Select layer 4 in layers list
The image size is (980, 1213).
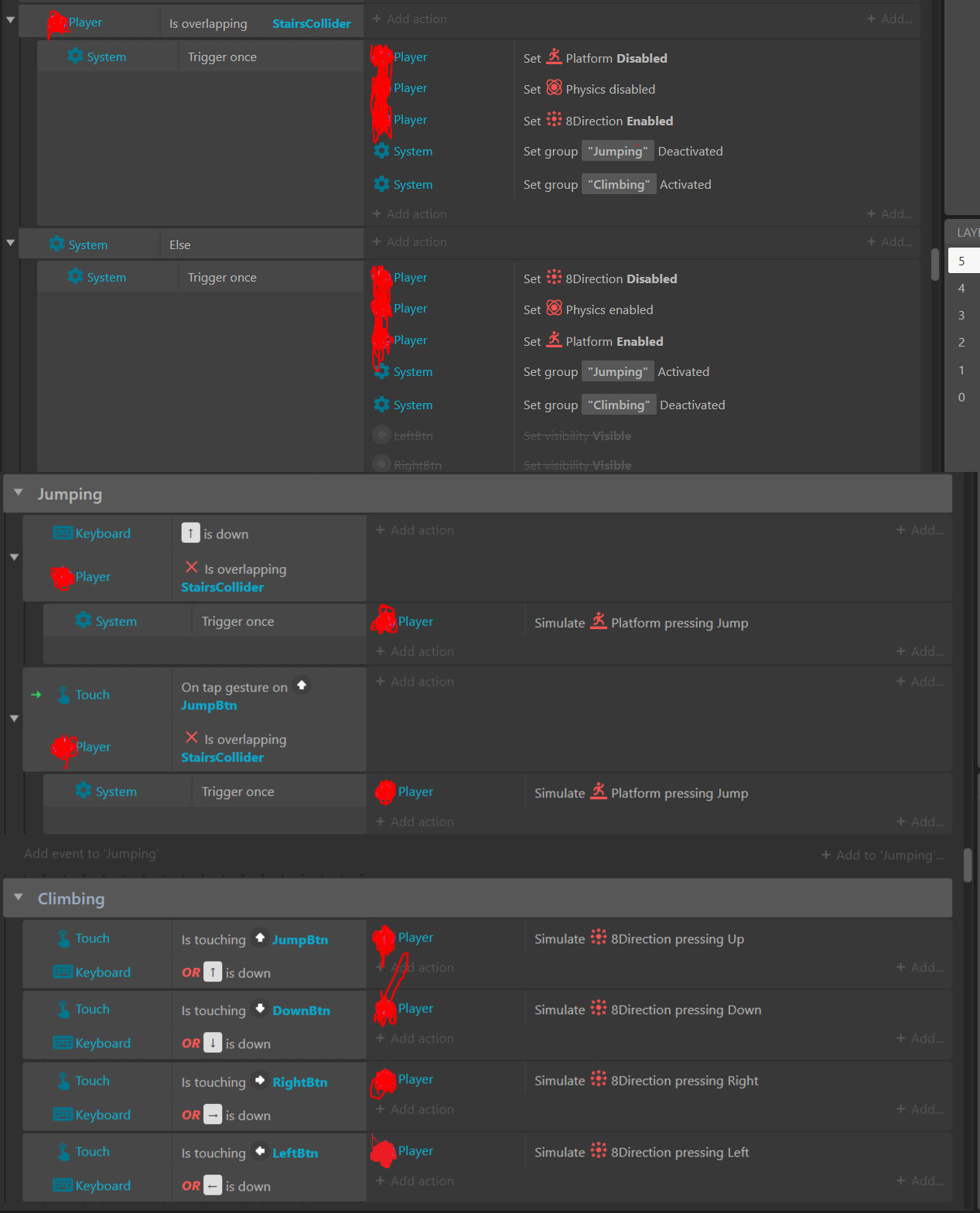[964, 288]
